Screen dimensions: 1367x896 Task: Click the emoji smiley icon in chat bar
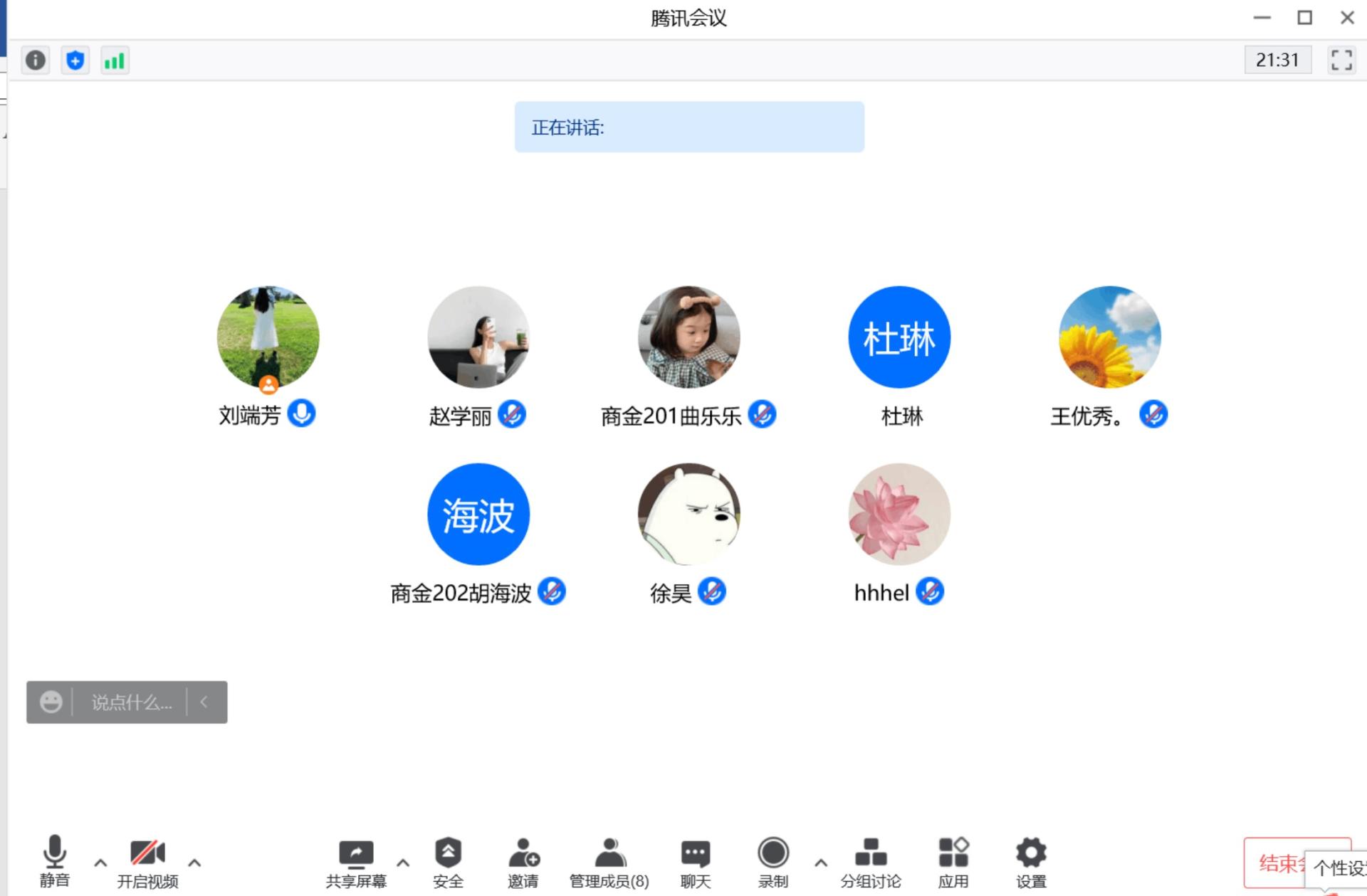51,702
